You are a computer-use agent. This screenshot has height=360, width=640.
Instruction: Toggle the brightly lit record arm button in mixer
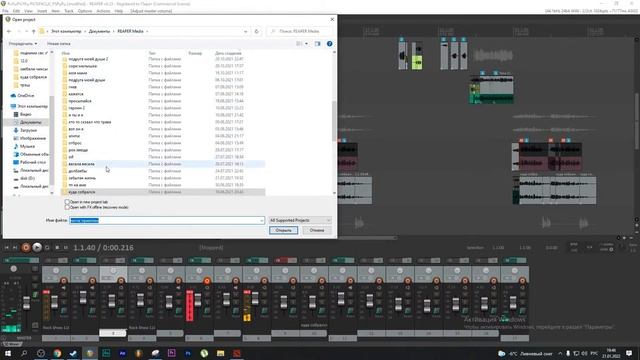pos(207,281)
